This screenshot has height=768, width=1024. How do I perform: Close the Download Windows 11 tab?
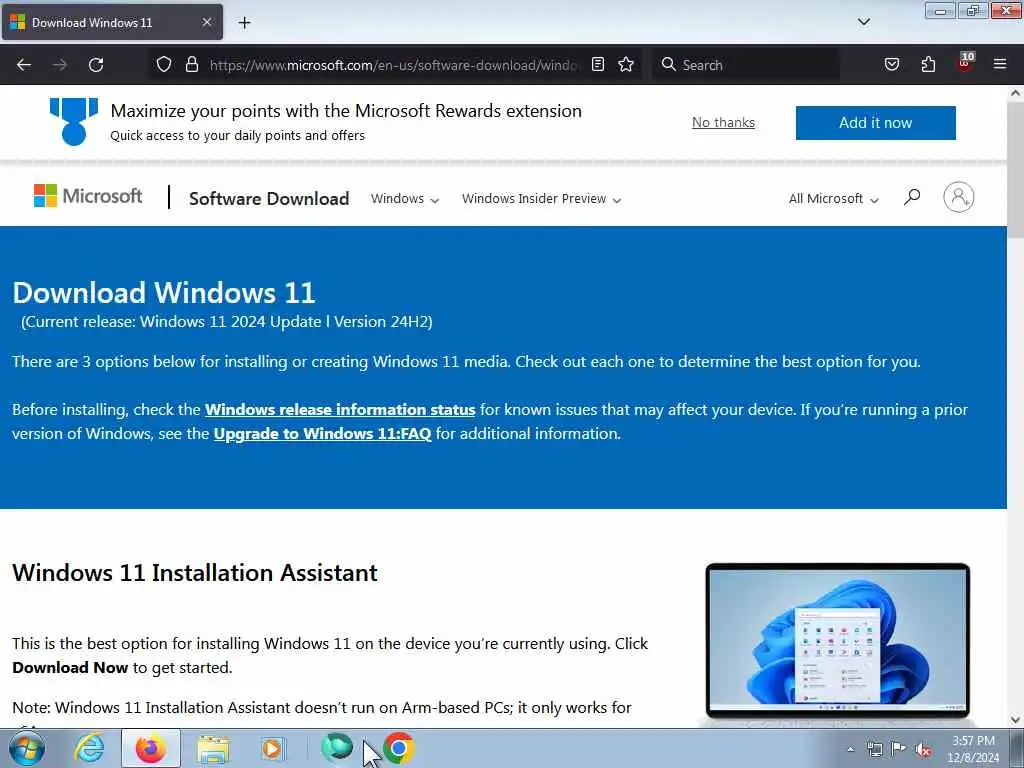(206, 22)
